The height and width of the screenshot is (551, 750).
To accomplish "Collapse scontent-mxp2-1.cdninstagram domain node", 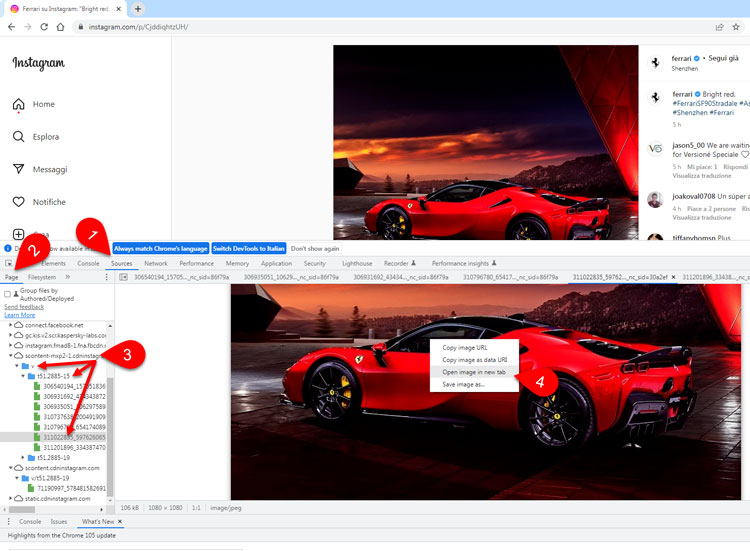I will coord(11,355).
